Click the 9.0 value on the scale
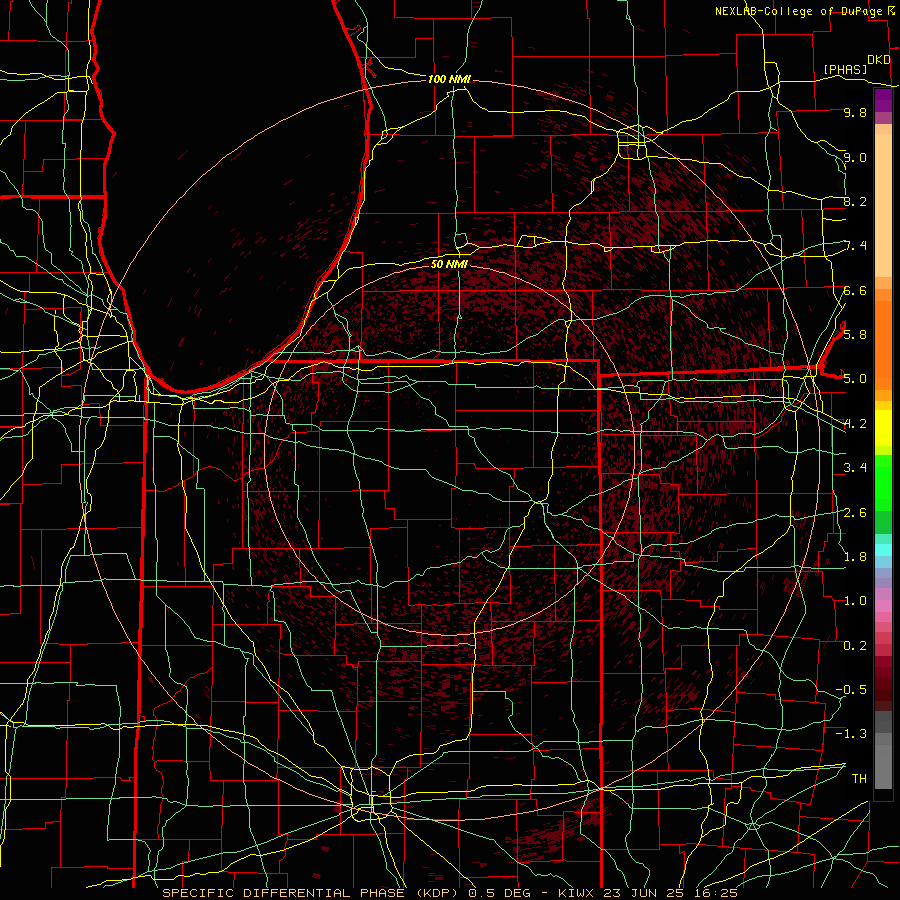The width and height of the screenshot is (900, 900). [855, 157]
